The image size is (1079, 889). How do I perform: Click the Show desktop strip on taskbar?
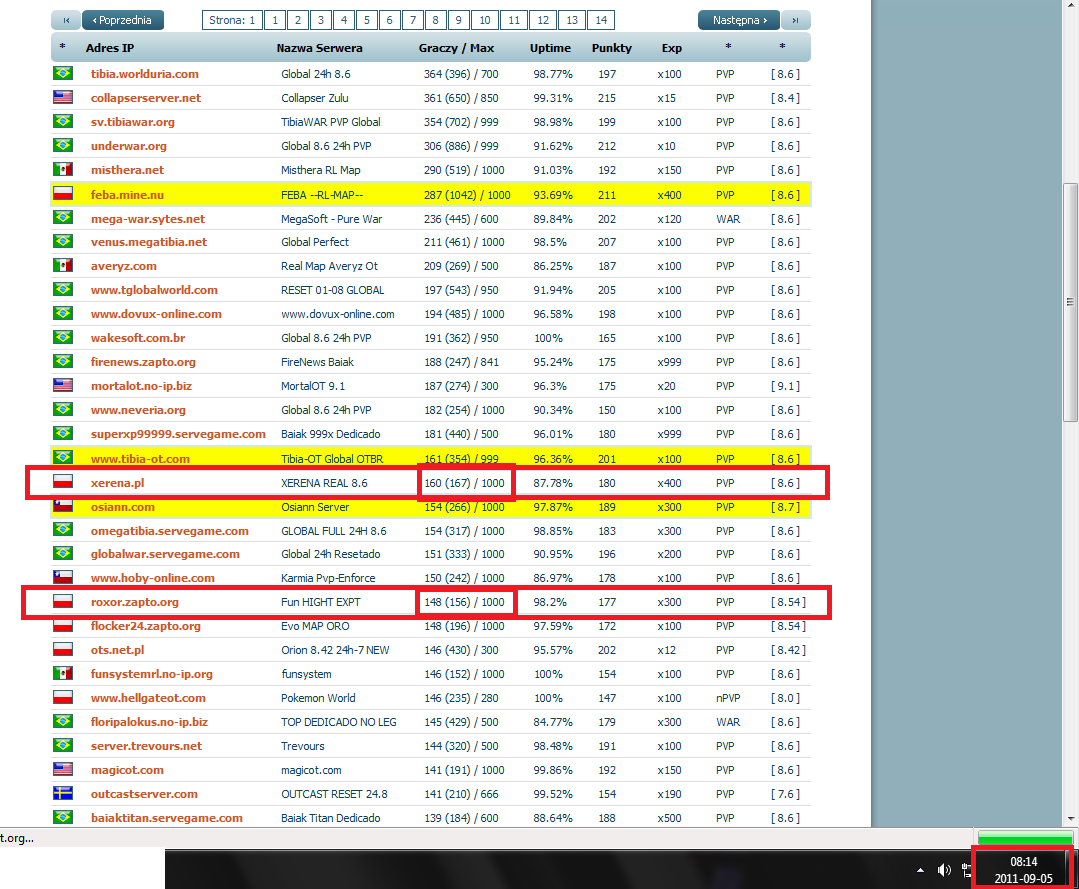tap(1073, 870)
